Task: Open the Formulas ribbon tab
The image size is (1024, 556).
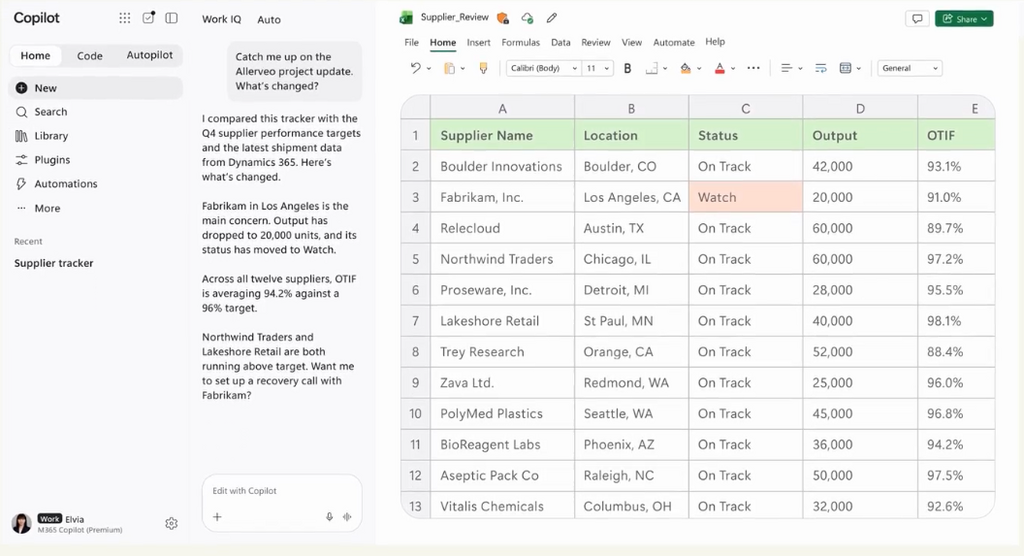Action: tap(520, 42)
